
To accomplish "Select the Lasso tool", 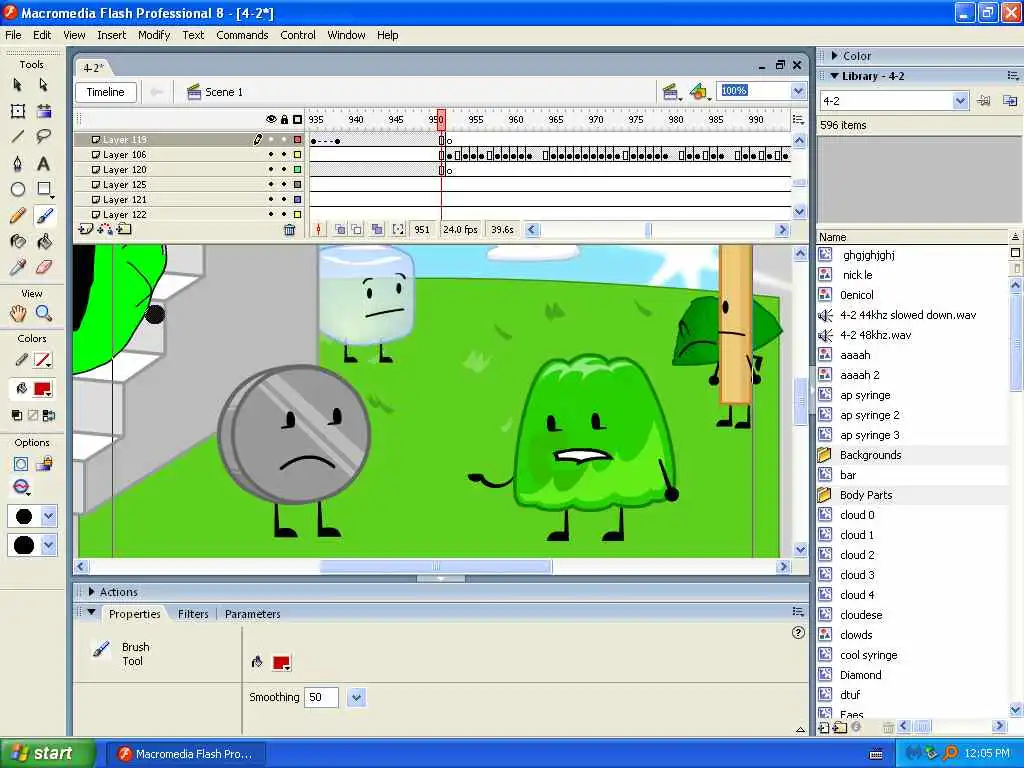I will pos(44,136).
